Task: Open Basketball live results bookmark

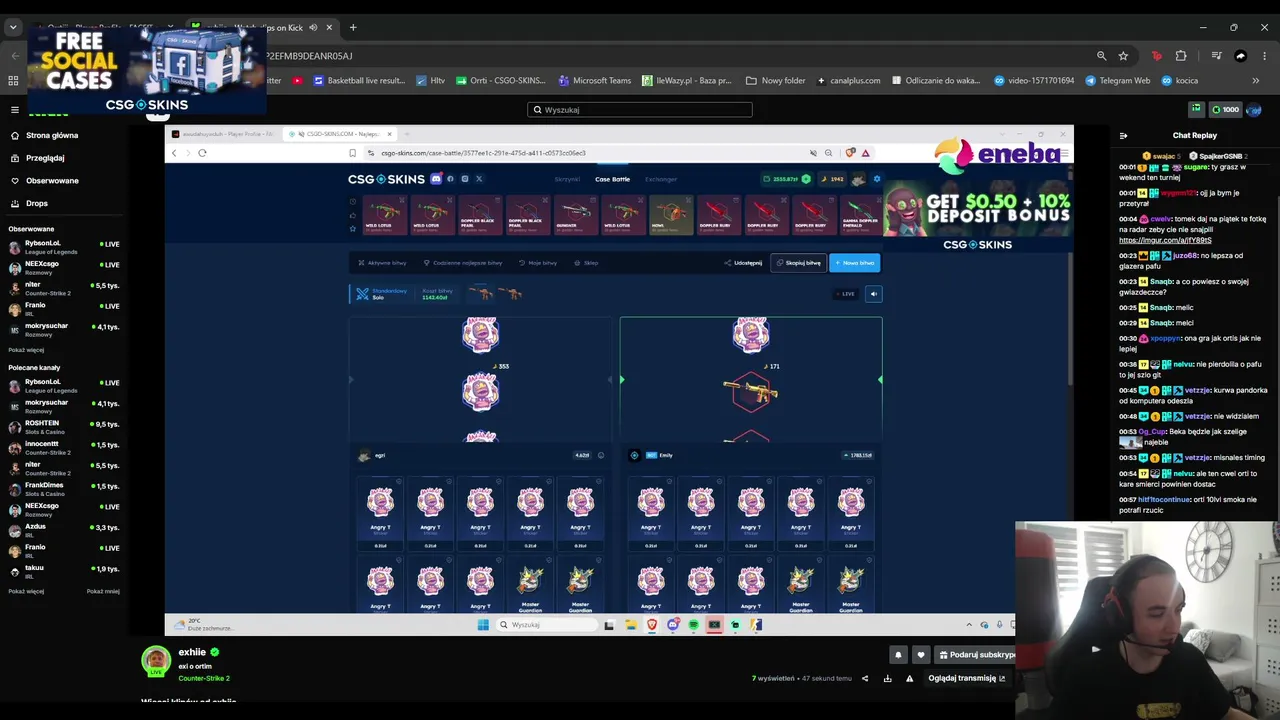Action: [359, 80]
